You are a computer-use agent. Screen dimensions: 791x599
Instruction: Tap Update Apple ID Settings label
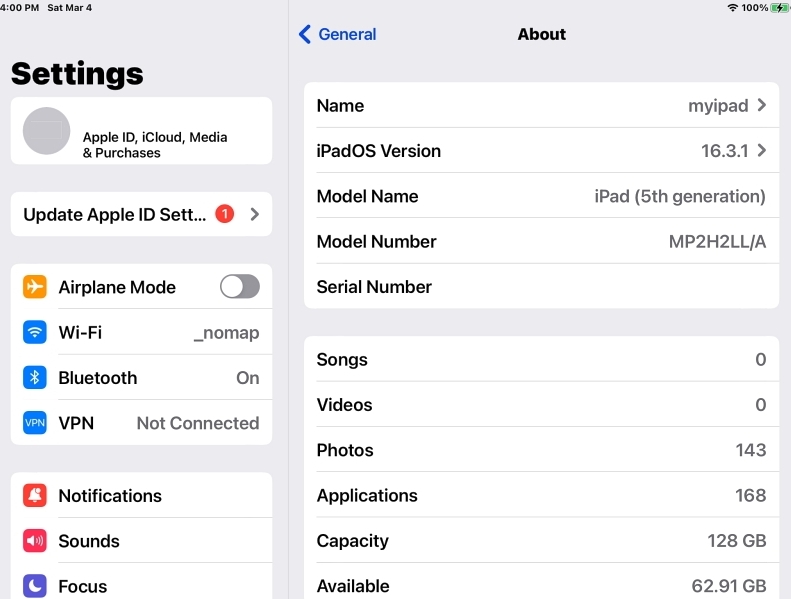pyautogui.click(x=115, y=214)
